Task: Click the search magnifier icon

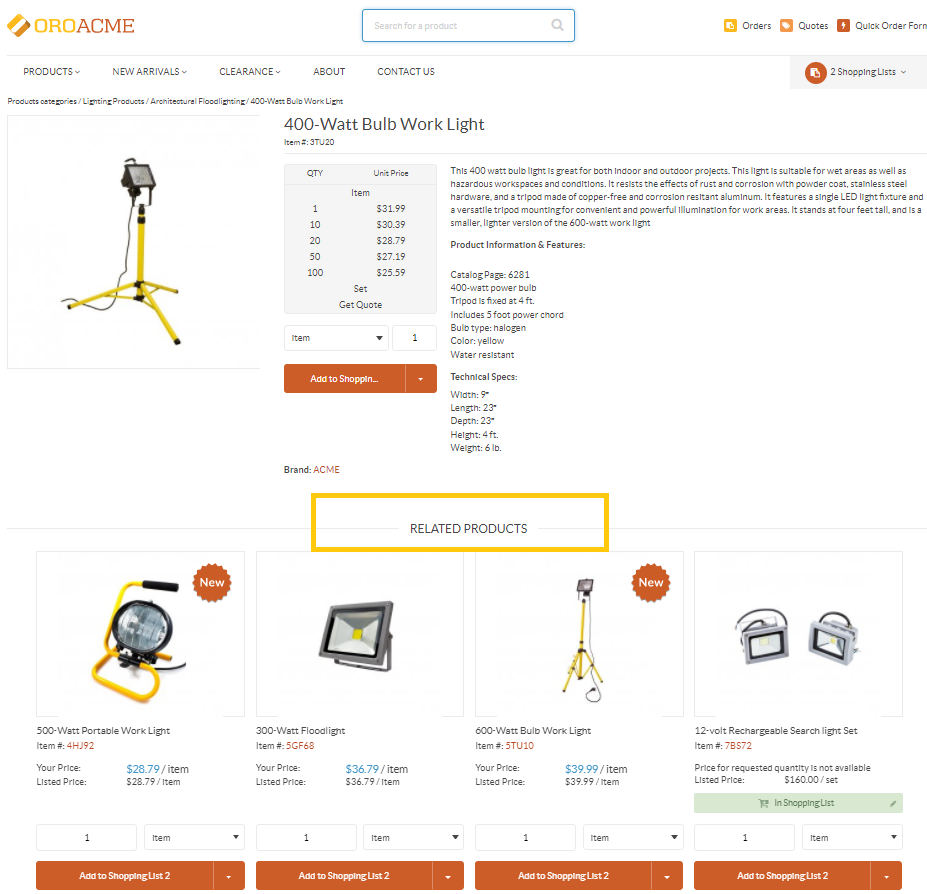Action: click(x=557, y=25)
